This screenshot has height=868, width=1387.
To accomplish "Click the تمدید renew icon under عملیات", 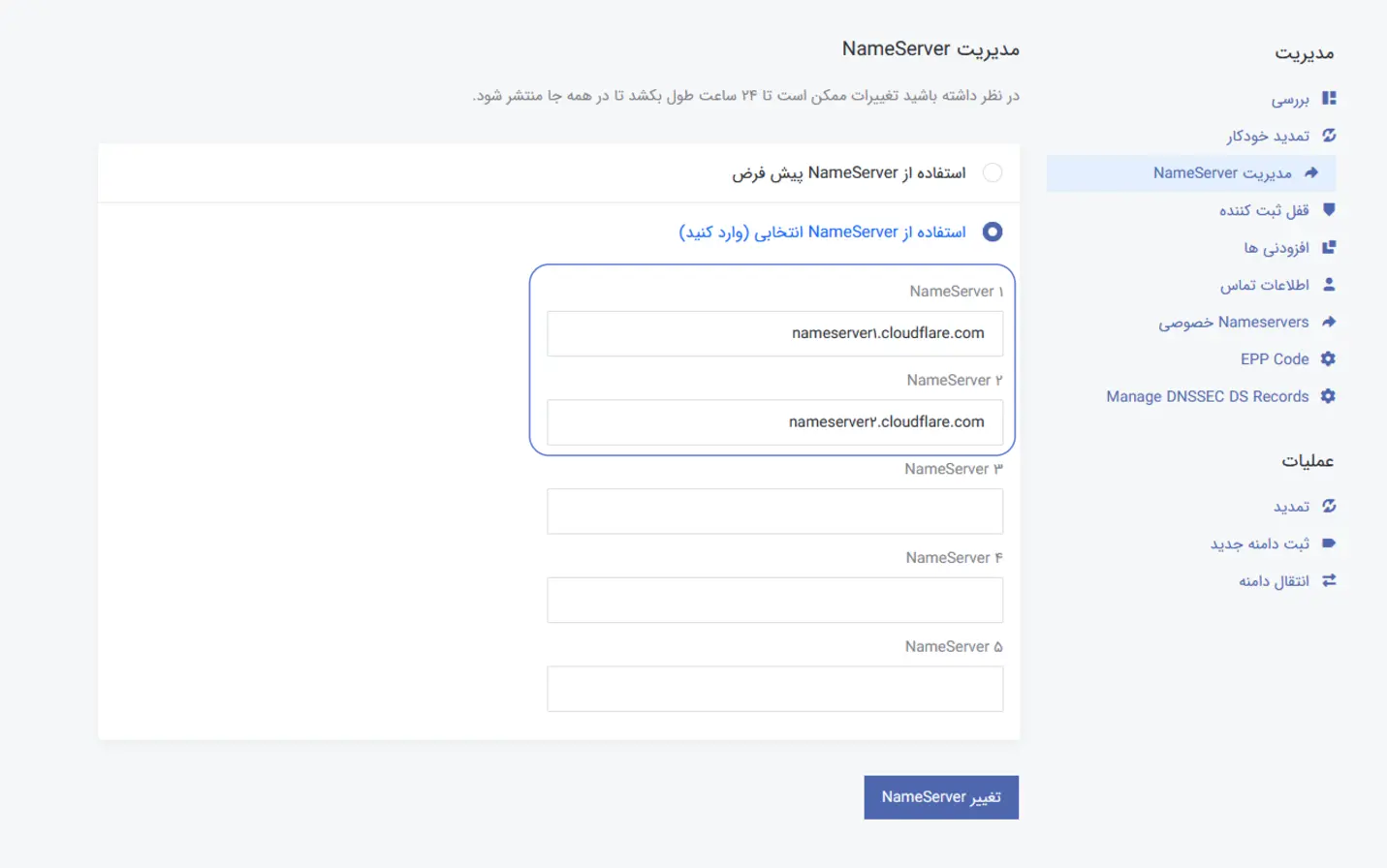I will [x=1329, y=506].
